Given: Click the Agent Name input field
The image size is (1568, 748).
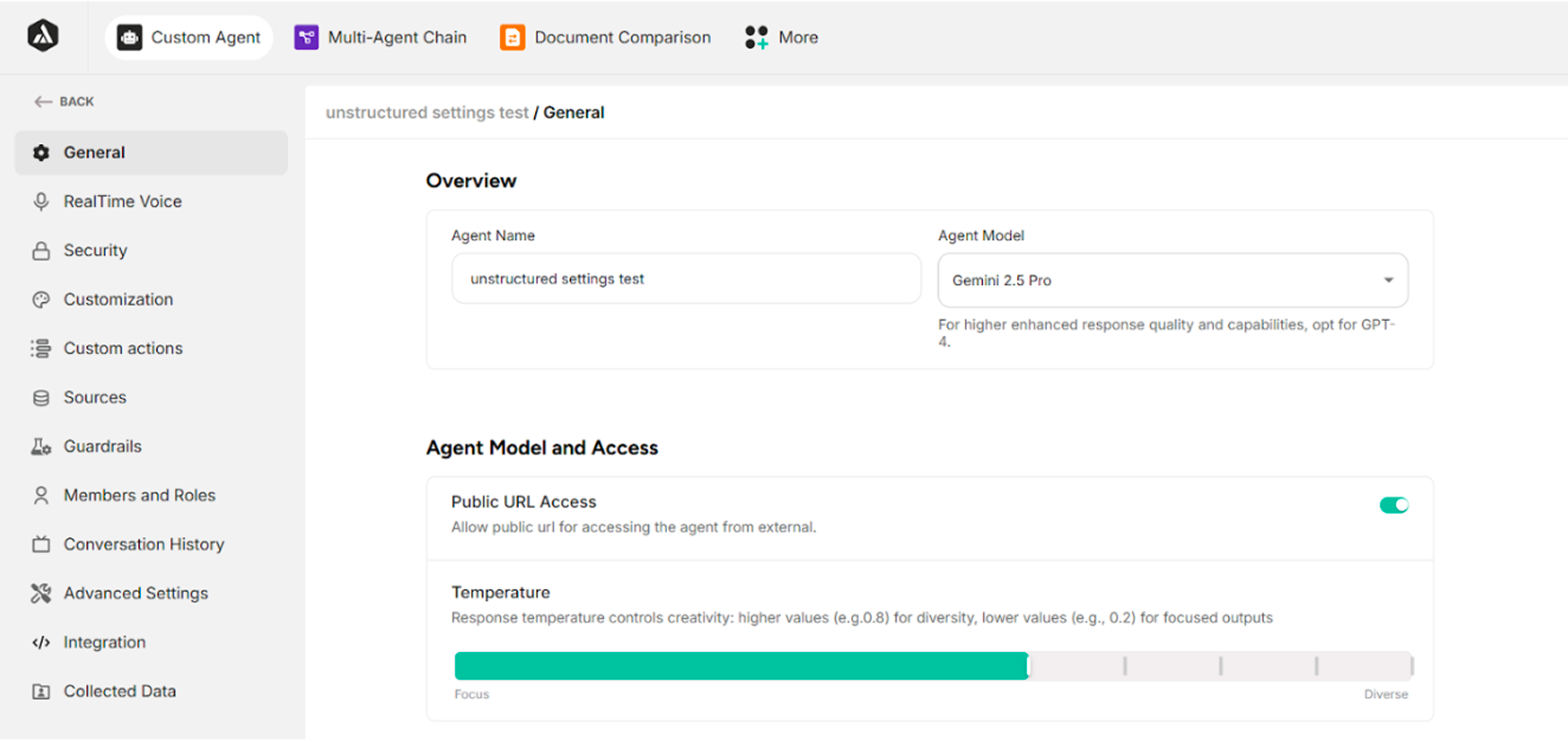Looking at the screenshot, I should click(x=685, y=279).
